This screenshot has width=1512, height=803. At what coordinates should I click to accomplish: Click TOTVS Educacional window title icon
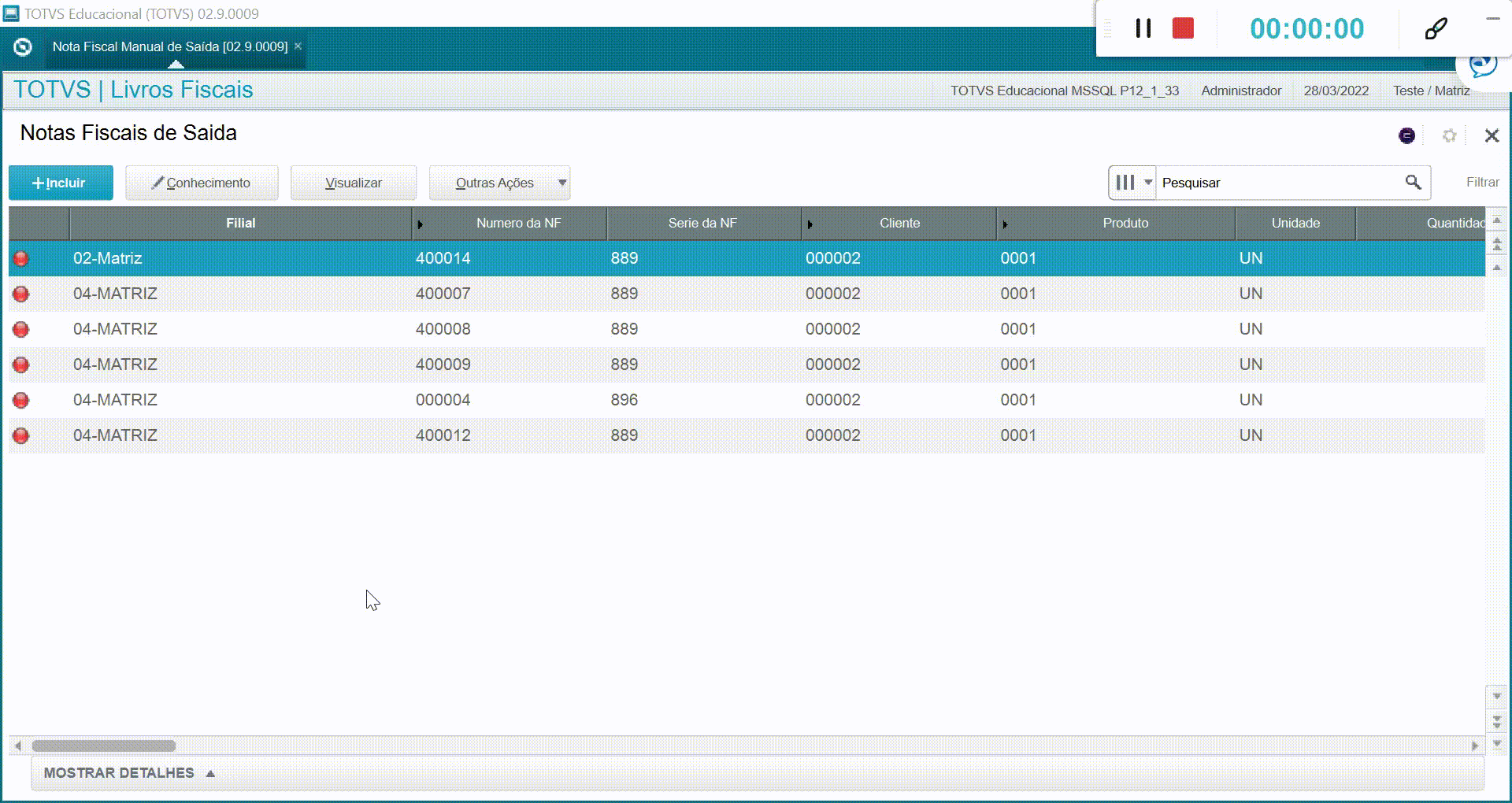11,13
